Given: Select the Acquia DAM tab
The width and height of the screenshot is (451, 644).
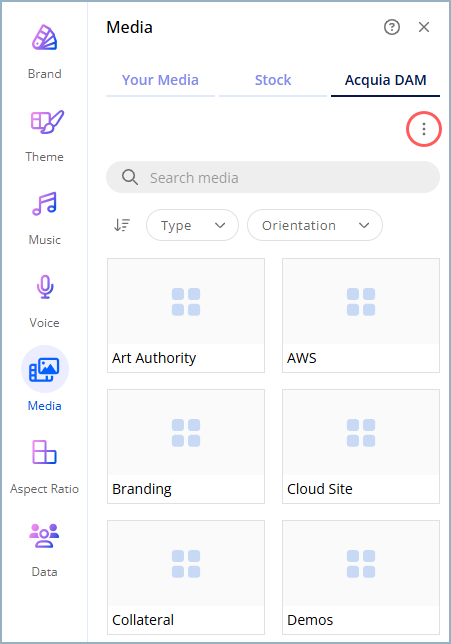Looking at the screenshot, I should (x=385, y=80).
